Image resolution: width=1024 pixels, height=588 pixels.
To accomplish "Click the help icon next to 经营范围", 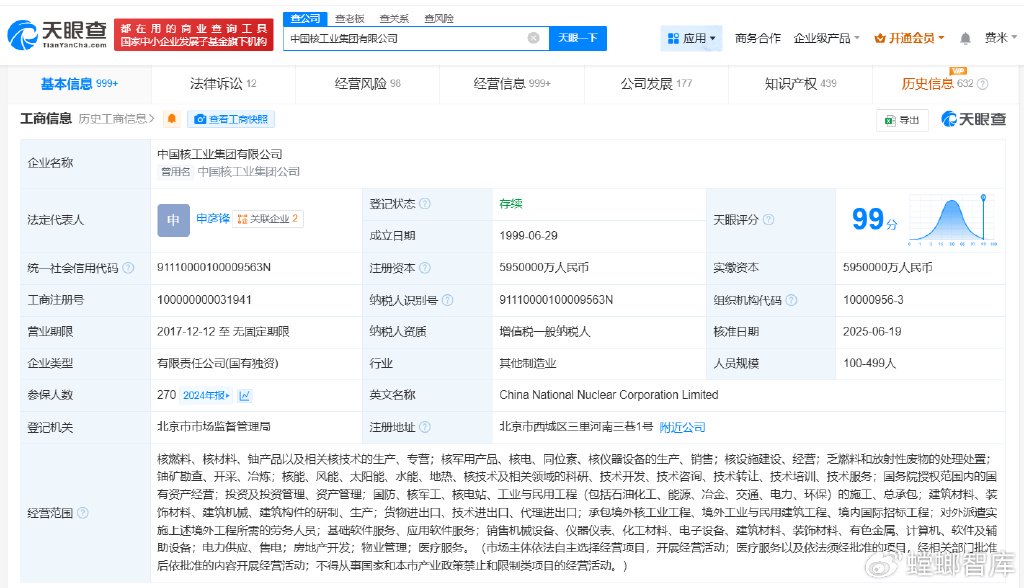I will click(83, 513).
